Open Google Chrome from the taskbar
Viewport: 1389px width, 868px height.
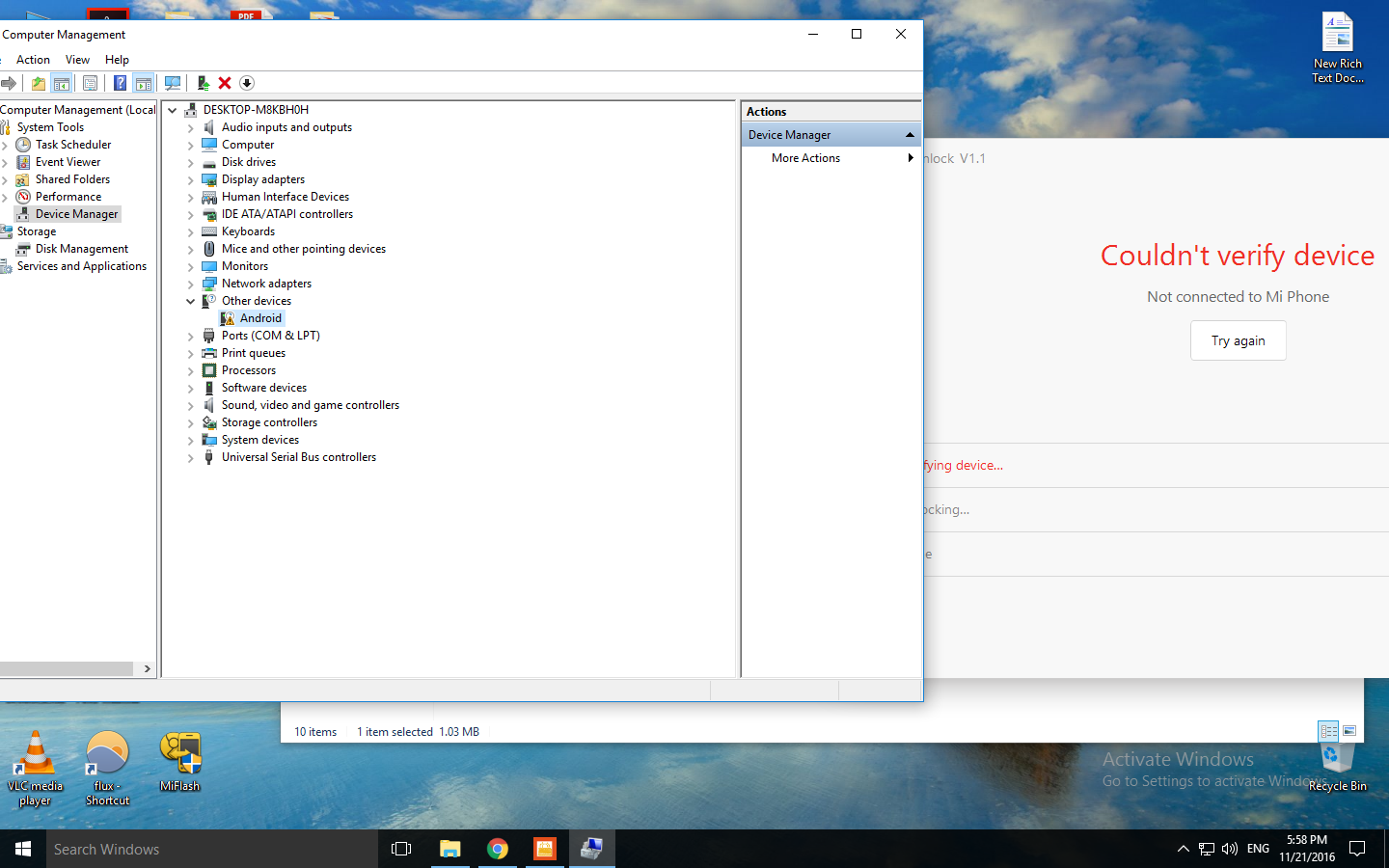point(497,849)
